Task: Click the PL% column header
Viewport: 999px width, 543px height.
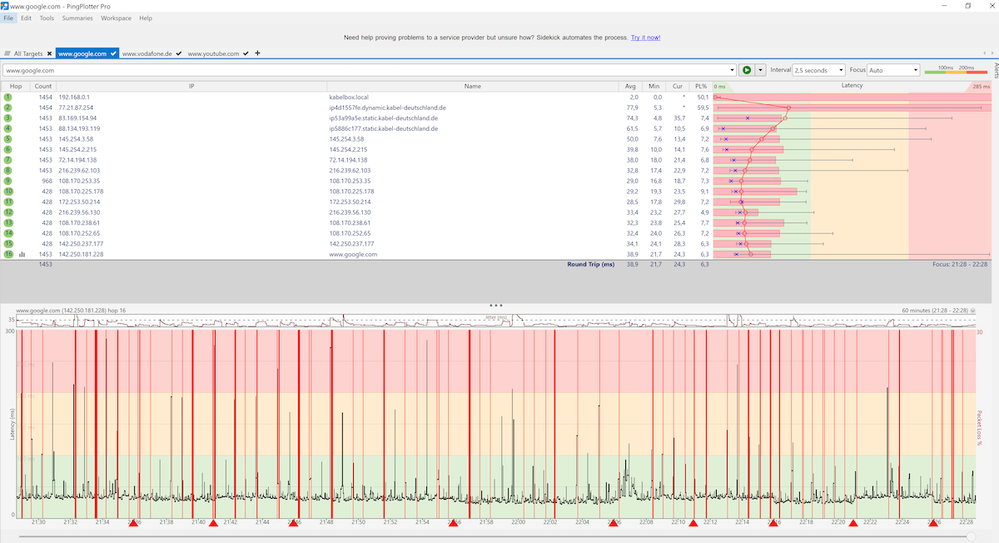Action: point(701,86)
